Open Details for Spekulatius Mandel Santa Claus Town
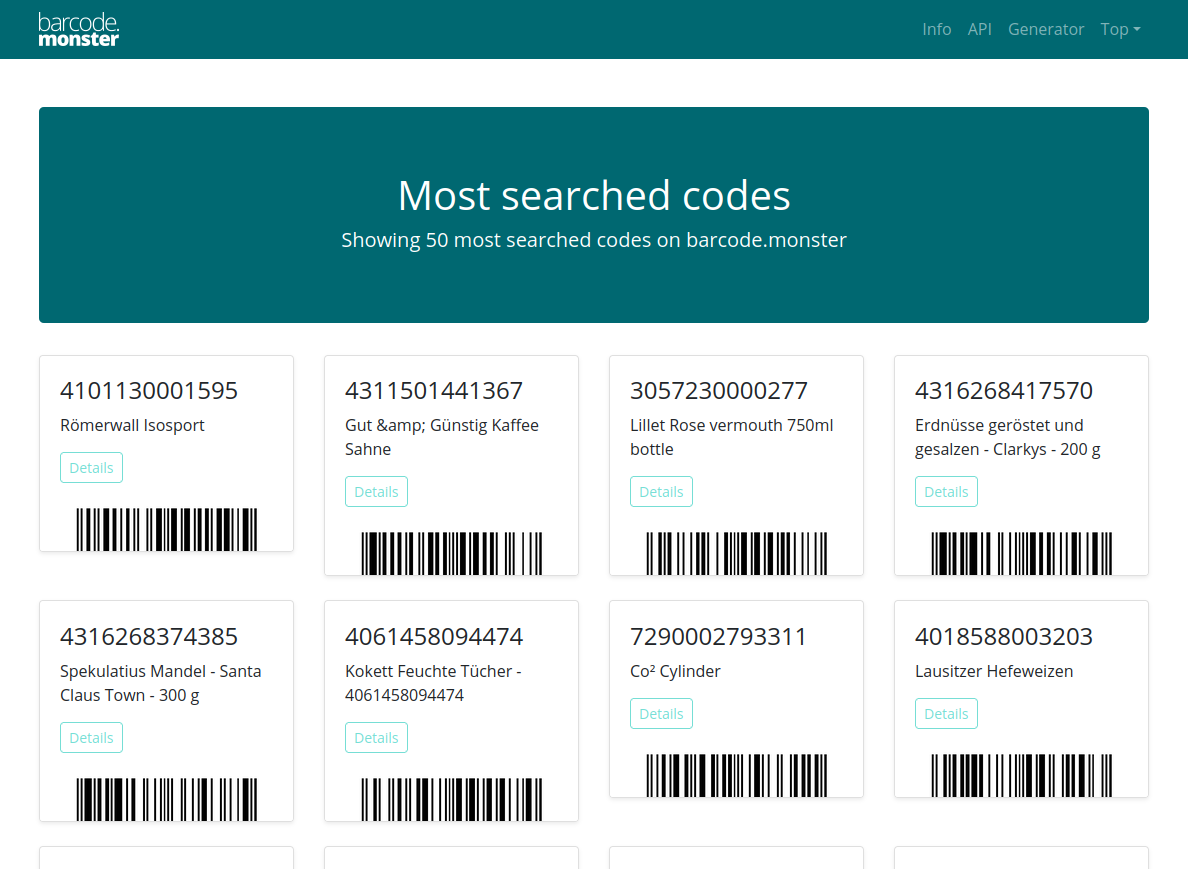 (92, 738)
